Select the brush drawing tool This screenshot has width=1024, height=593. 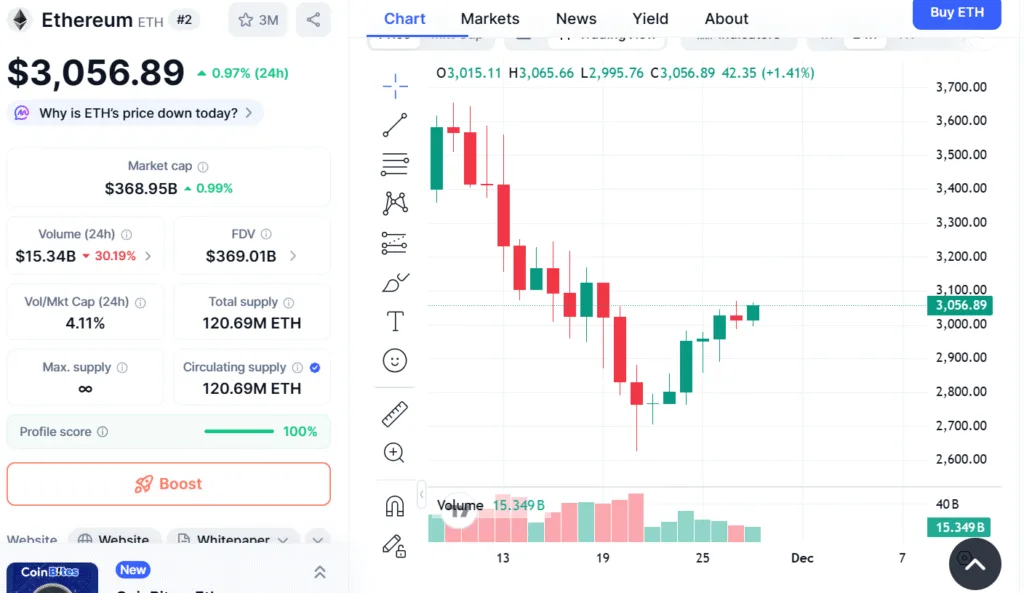394,282
